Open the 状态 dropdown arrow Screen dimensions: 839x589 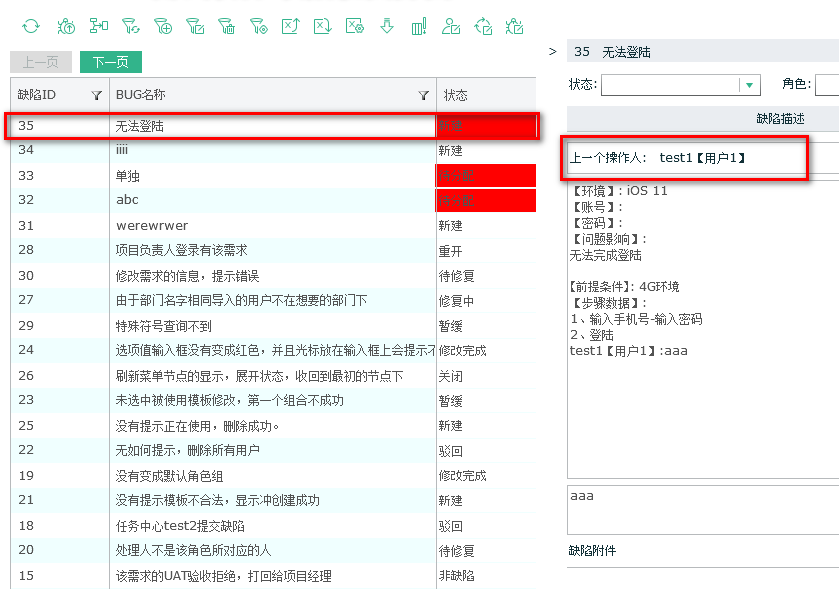(749, 85)
